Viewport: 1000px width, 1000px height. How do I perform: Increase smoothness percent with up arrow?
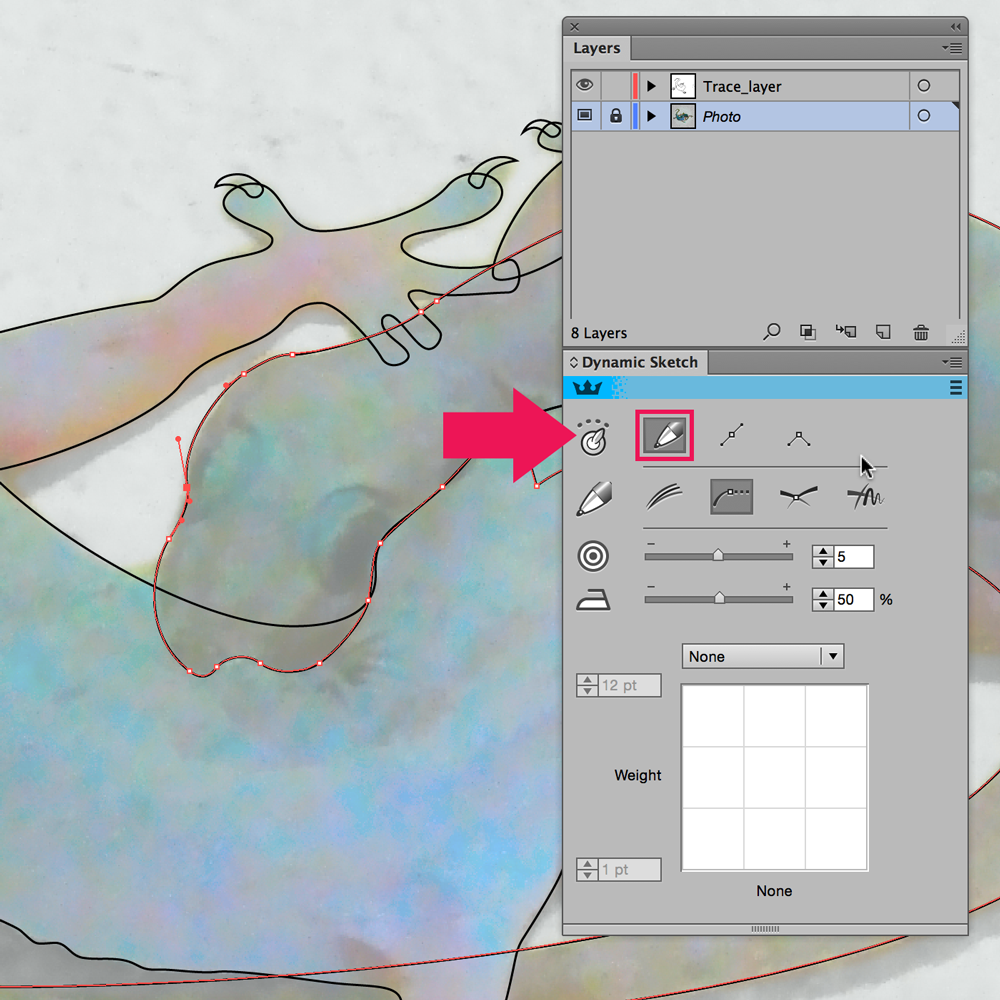[x=823, y=594]
